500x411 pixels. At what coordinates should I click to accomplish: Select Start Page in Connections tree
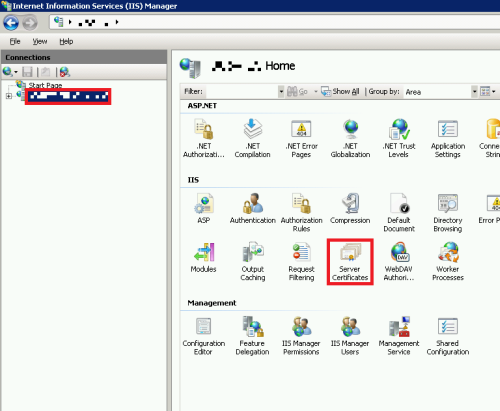click(45, 85)
